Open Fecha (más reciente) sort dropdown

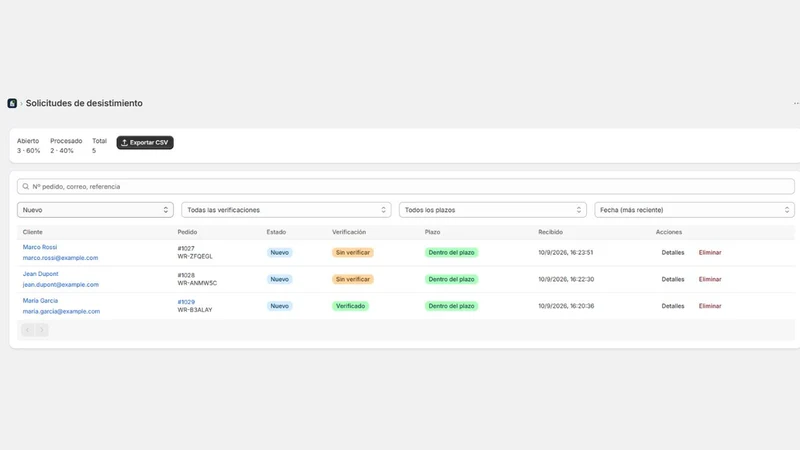pyautogui.click(x=694, y=210)
